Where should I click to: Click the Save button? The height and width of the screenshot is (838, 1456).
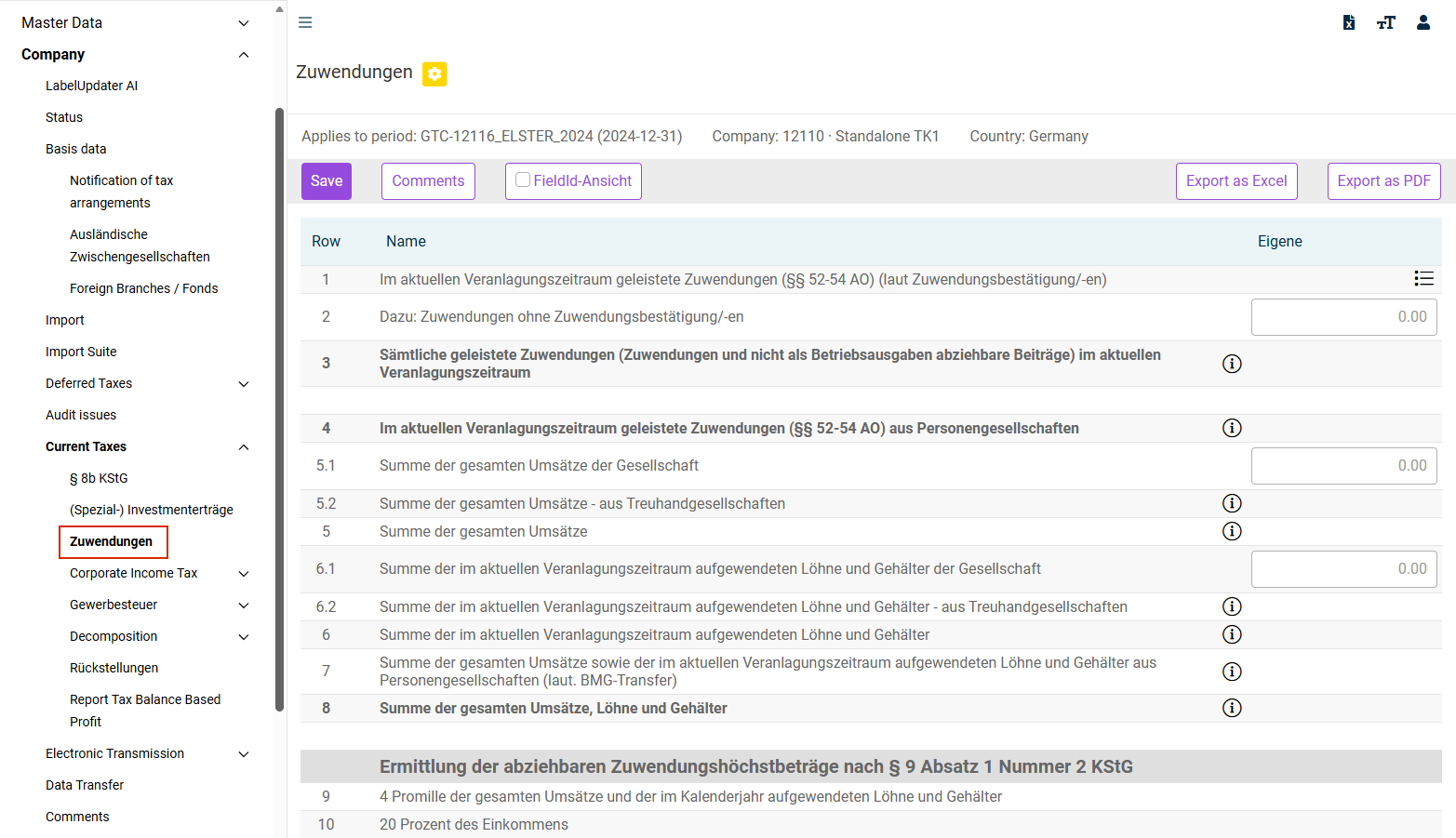[327, 181]
